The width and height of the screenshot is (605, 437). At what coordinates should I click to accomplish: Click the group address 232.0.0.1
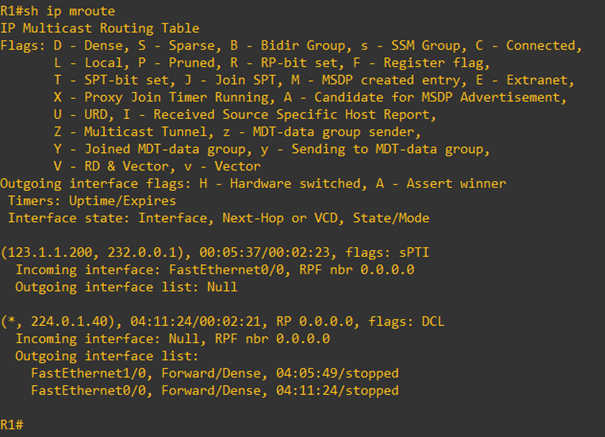click(142, 252)
